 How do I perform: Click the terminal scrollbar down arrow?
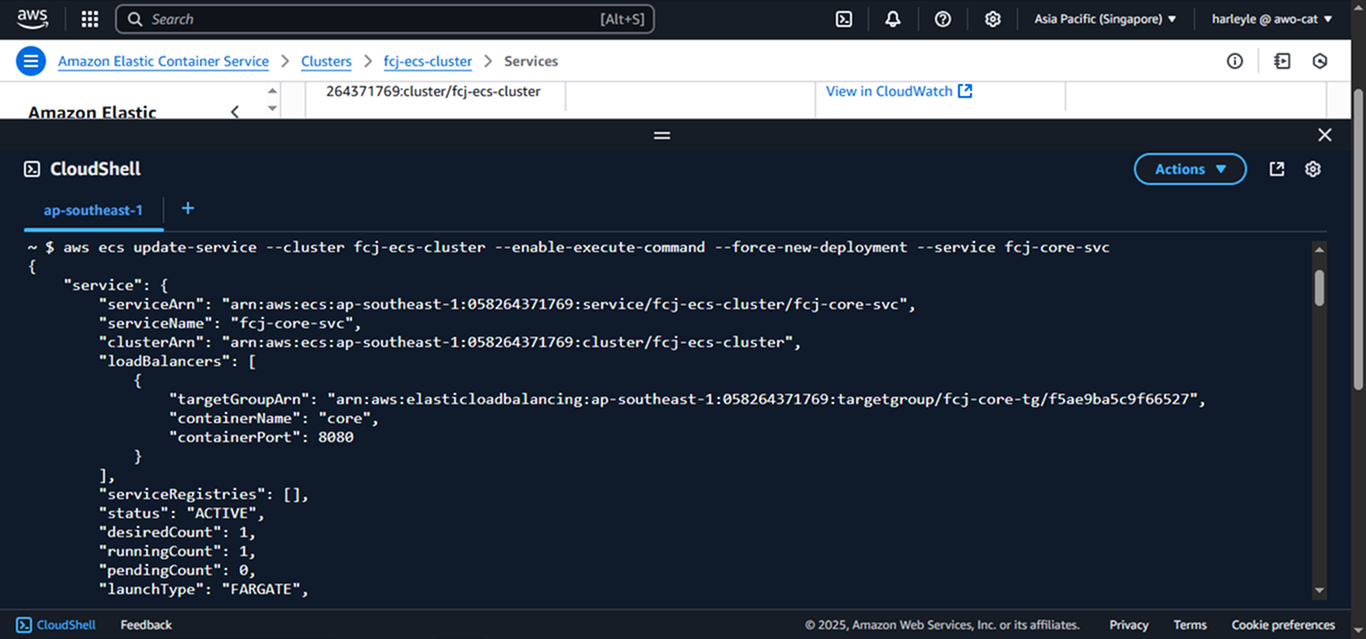point(1319,591)
